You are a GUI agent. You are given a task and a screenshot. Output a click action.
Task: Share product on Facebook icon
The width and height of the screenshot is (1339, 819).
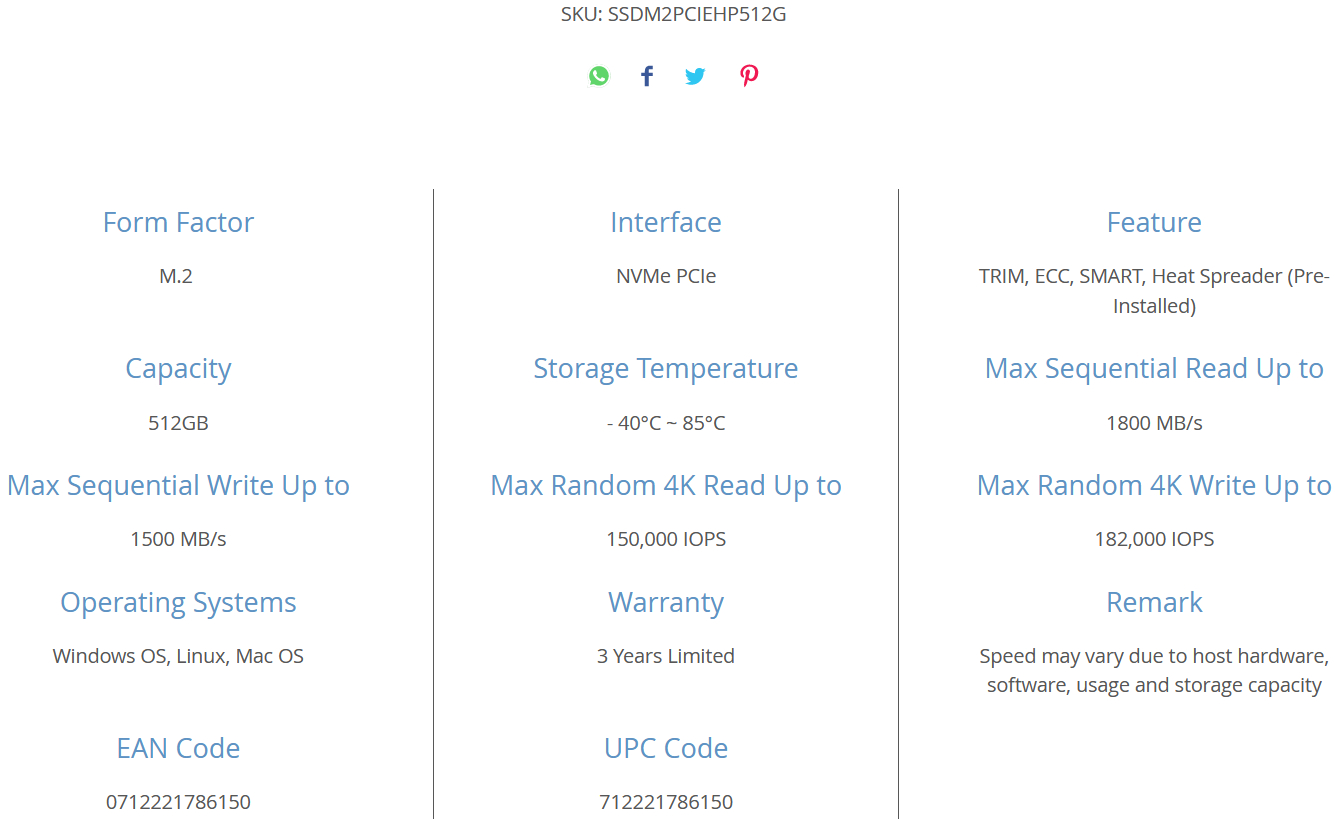(647, 76)
